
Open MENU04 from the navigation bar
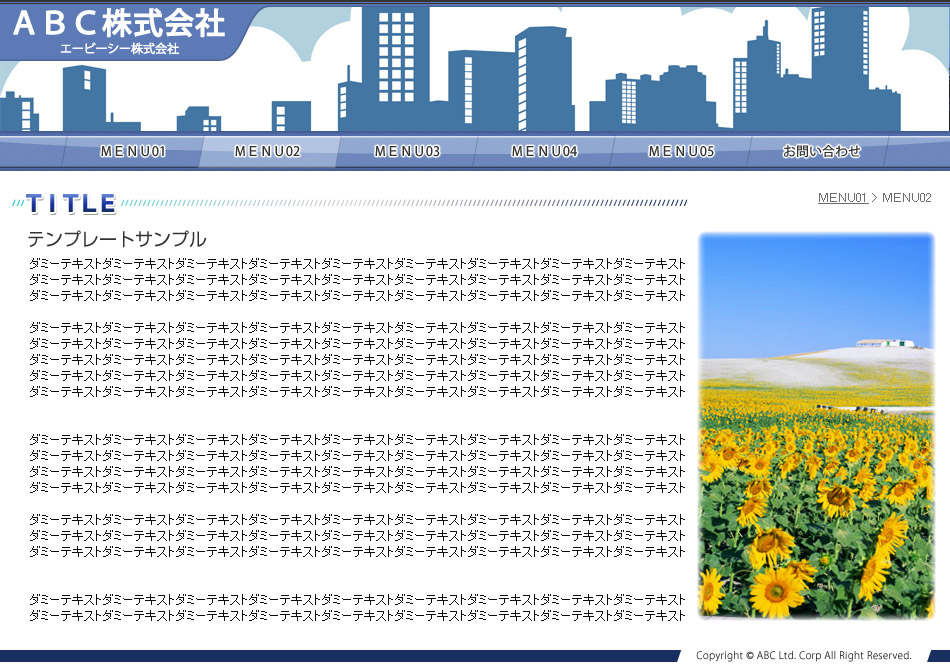[x=544, y=151]
